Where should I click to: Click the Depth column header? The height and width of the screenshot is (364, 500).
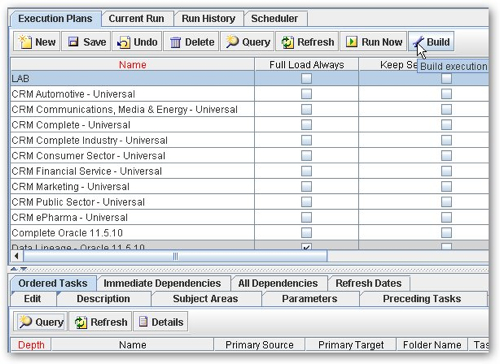click(x=31, y=345)
